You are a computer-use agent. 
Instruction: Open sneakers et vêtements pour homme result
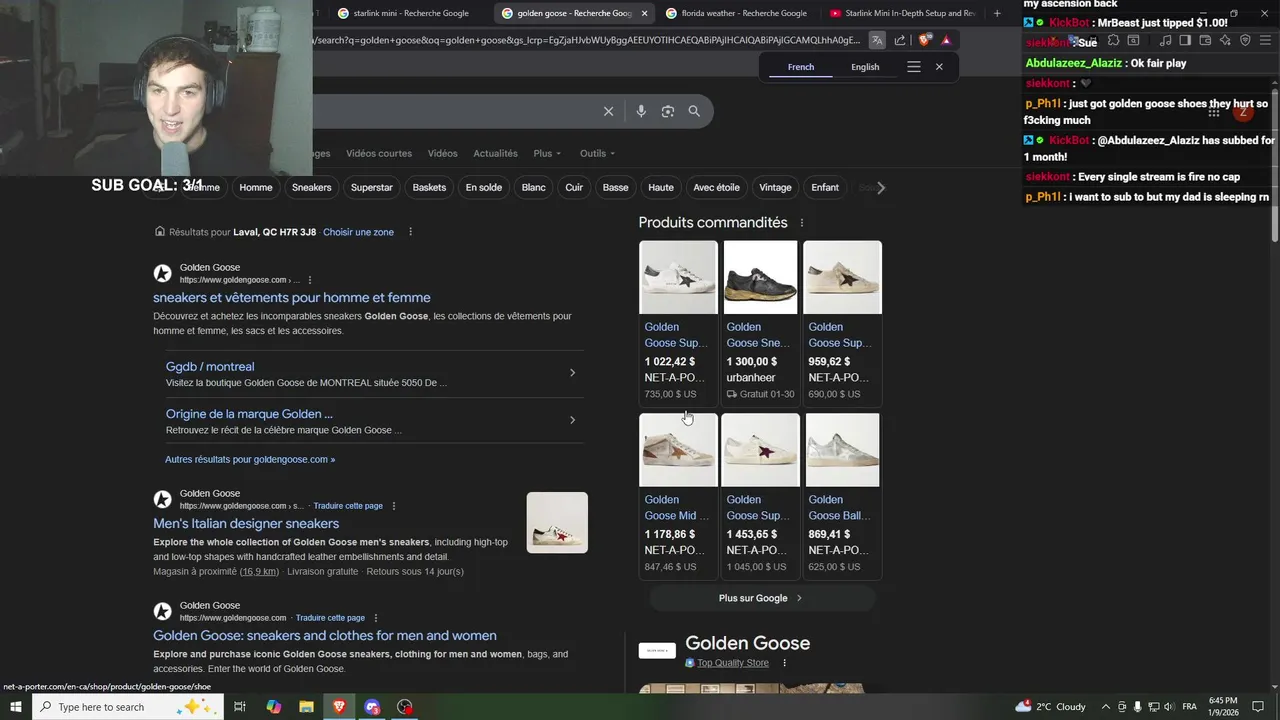click(x=292, y=297)
